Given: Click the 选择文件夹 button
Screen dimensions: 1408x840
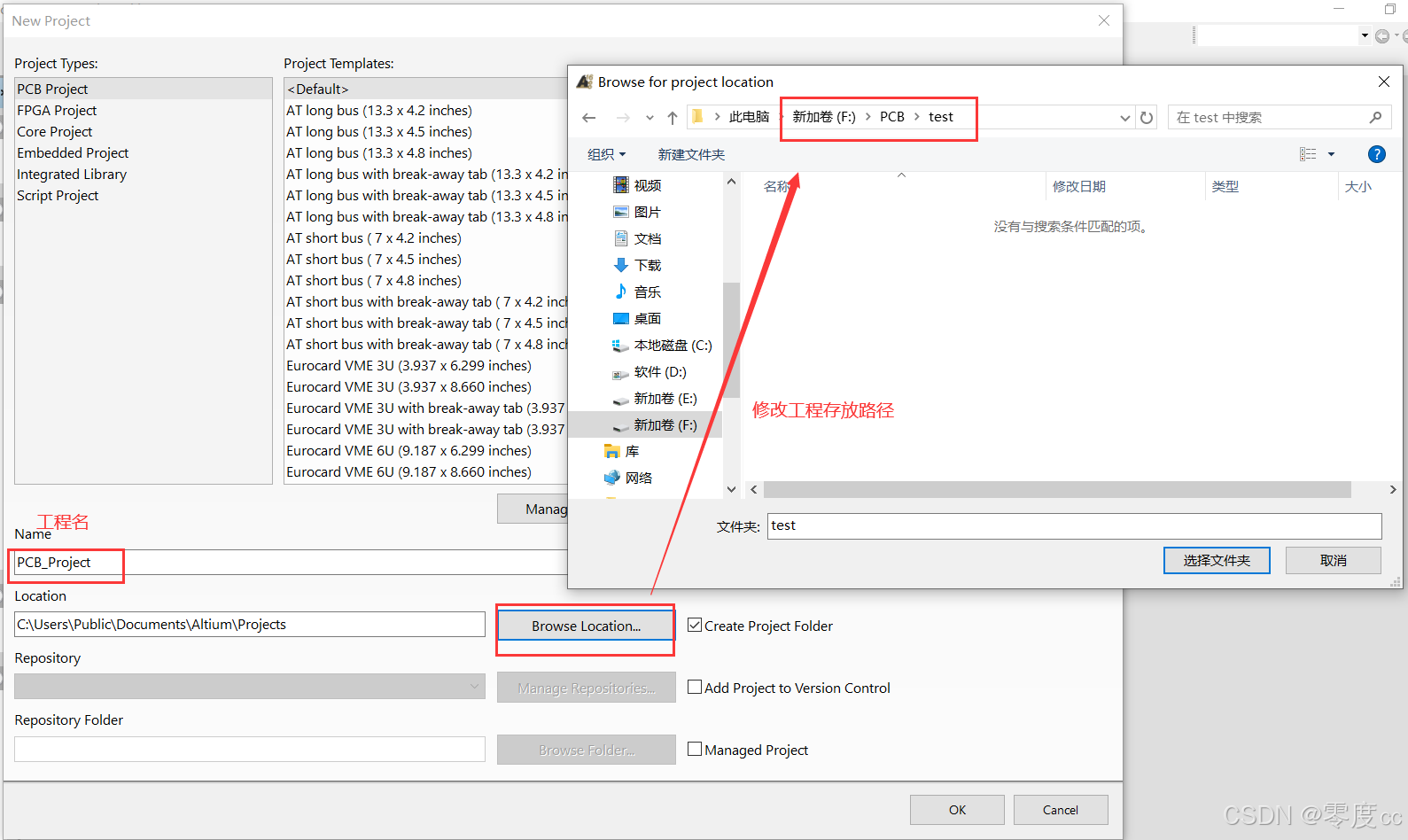Looking at the screenshot, I should 1217,560.
